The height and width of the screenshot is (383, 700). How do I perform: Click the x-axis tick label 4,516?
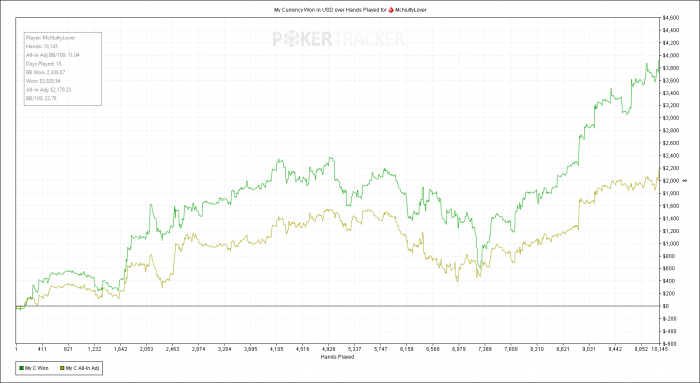tap(303, 349)
